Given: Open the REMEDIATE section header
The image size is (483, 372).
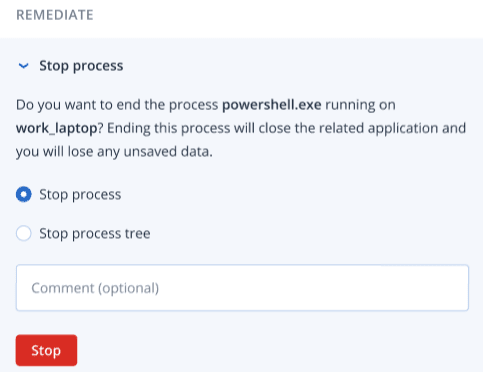Looking at the screenshot, I should pos(55,15).
